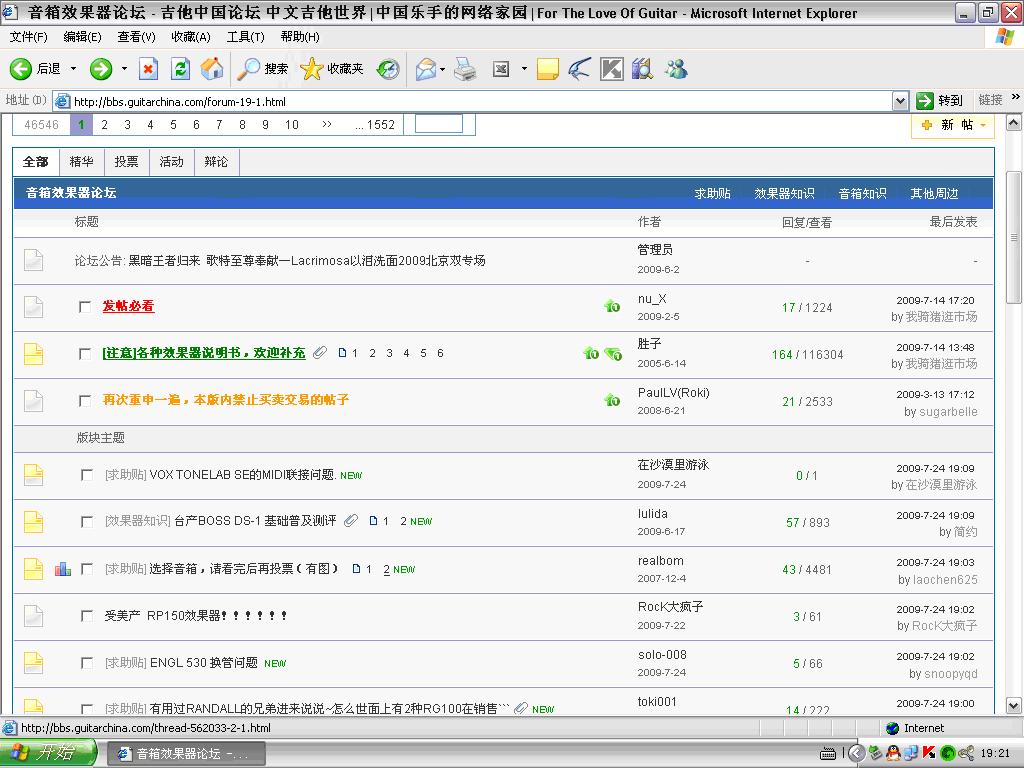The height and width of the screenshot is (768, 1024).
Task: Click the tray expand arrow icon
Action: coord(856,753)
